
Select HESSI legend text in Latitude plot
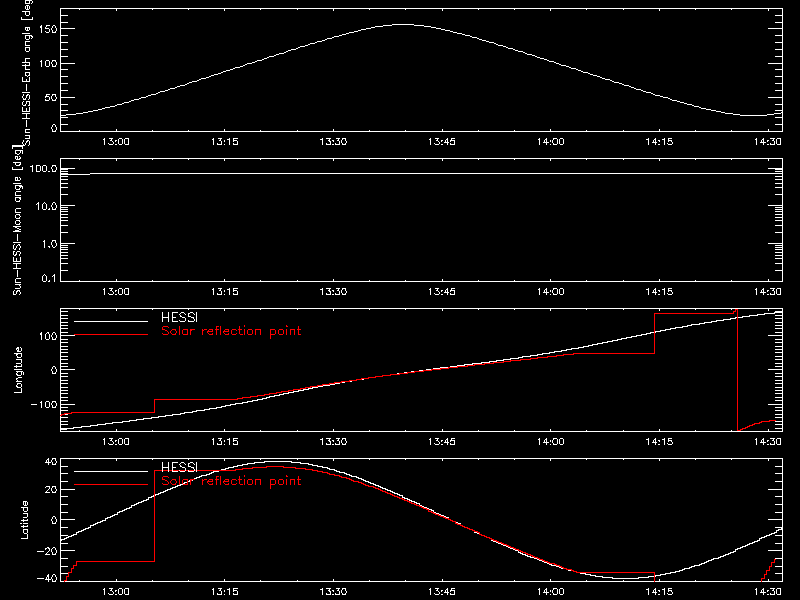point(179,467)
